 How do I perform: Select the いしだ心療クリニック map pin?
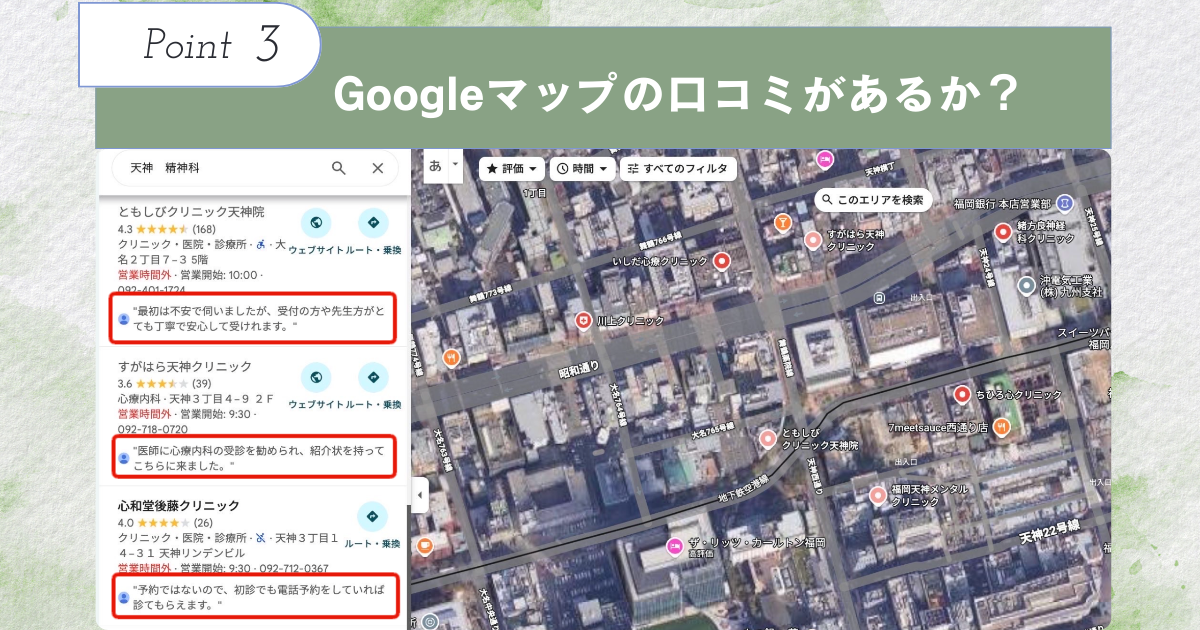[720, 261]
